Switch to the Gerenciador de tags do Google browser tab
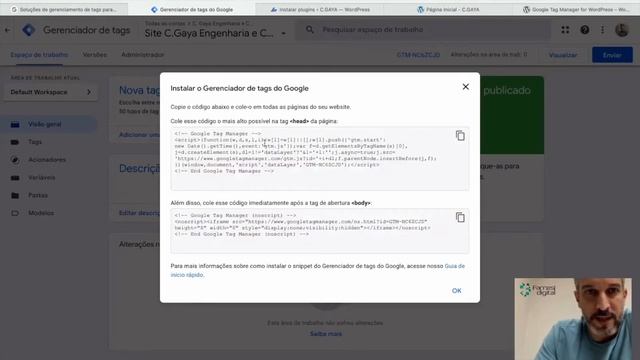Viewport: 640px width, 360px height. 192,9
